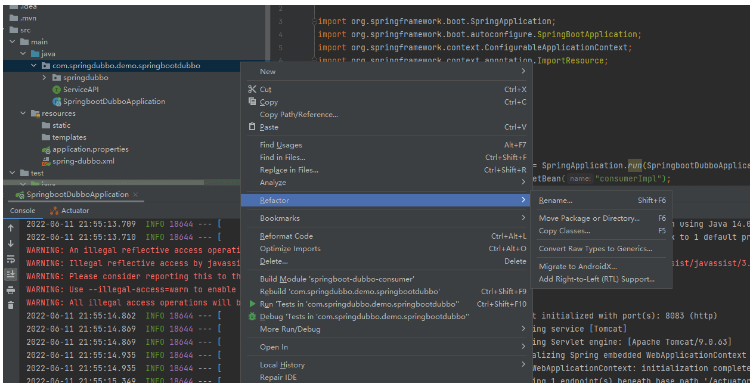Click the Debug bug icon
Viewport: 752px width, 383px height.
point(252,316)
